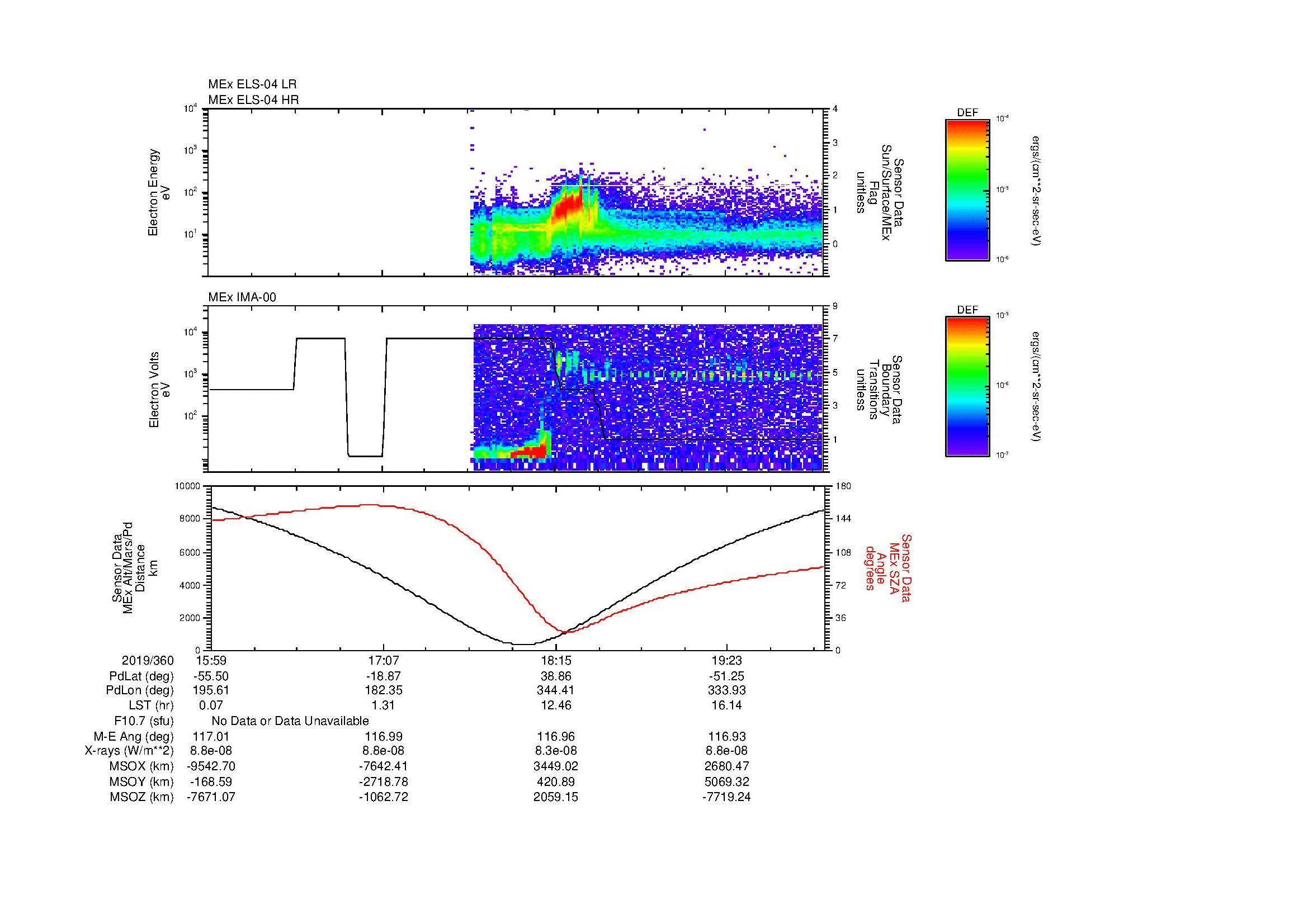This screenshot has height=924, width=1308.
Task: Click the Sun/Surface/MEx Flag axis label
Action: pyautogui.click(x=880, y=192)
